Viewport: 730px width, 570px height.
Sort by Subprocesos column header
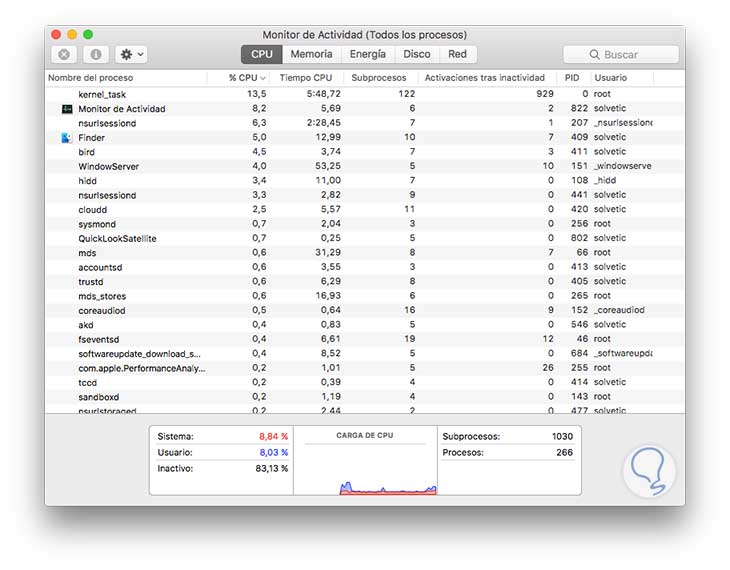click(379, 78)
